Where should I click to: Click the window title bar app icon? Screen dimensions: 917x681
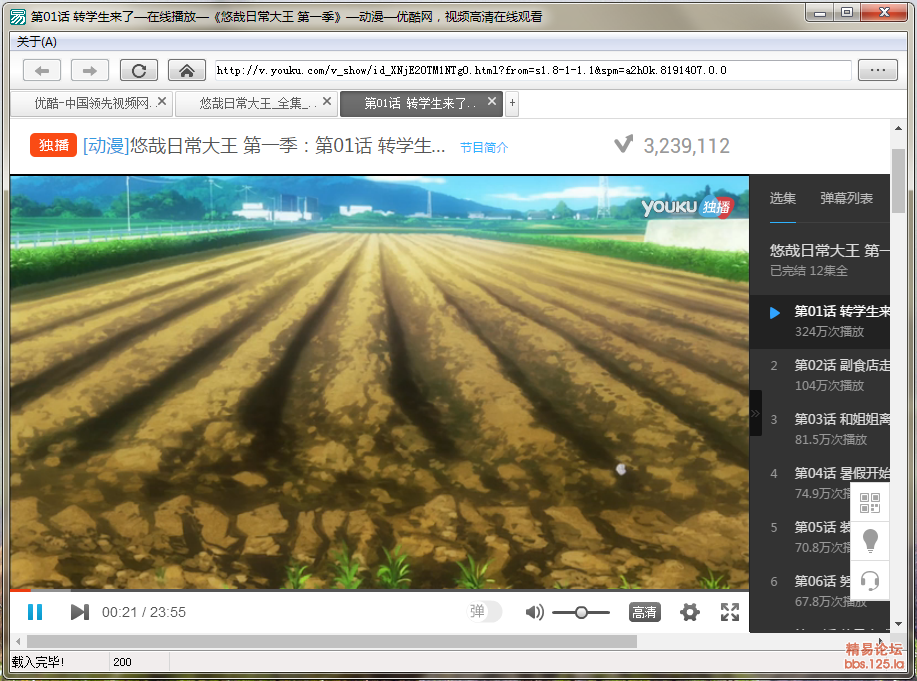18,17
